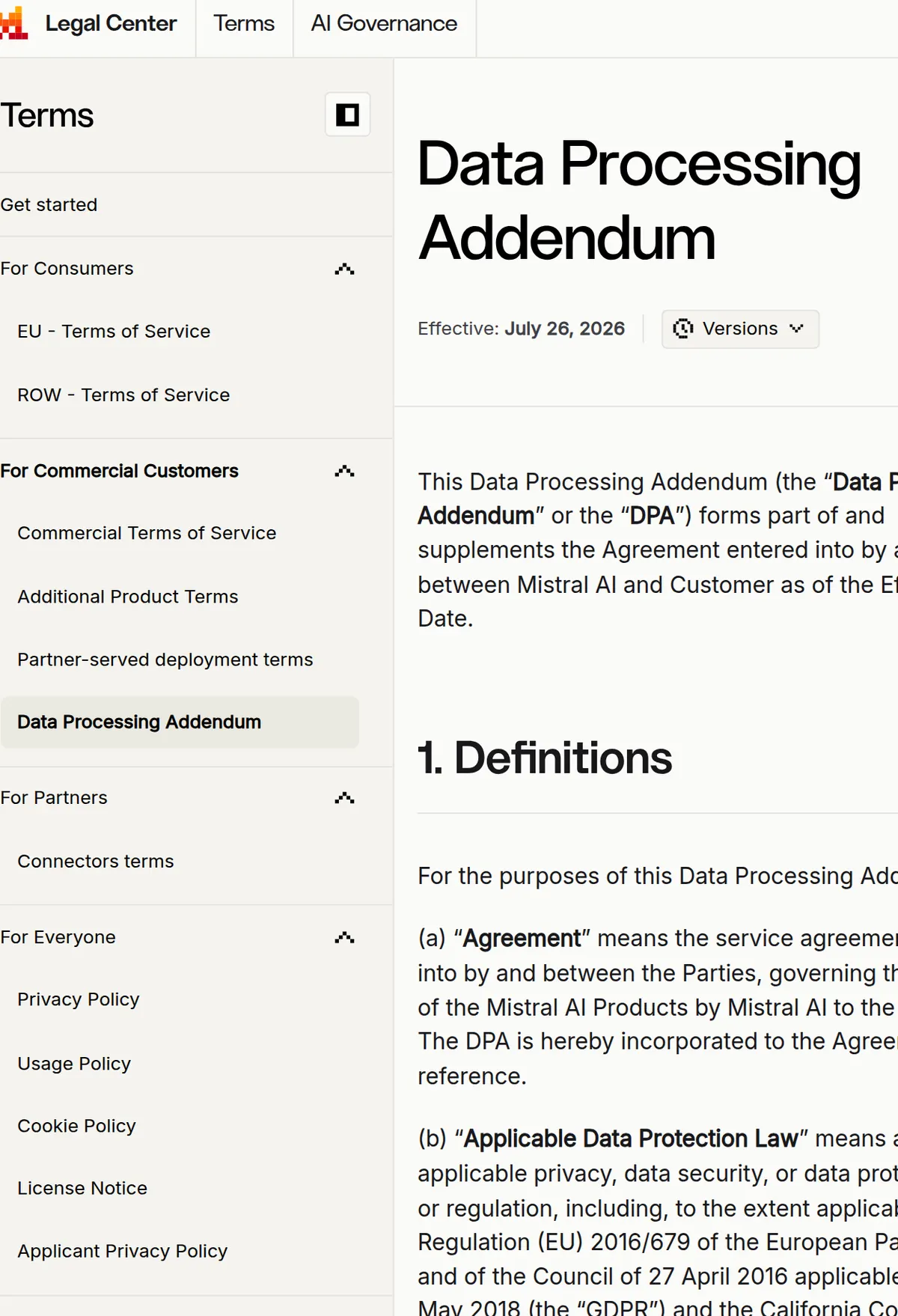This screenshot has width=898, height=1316.
Task: Collapse the sidebar panel icon
Action: point(347,115)
